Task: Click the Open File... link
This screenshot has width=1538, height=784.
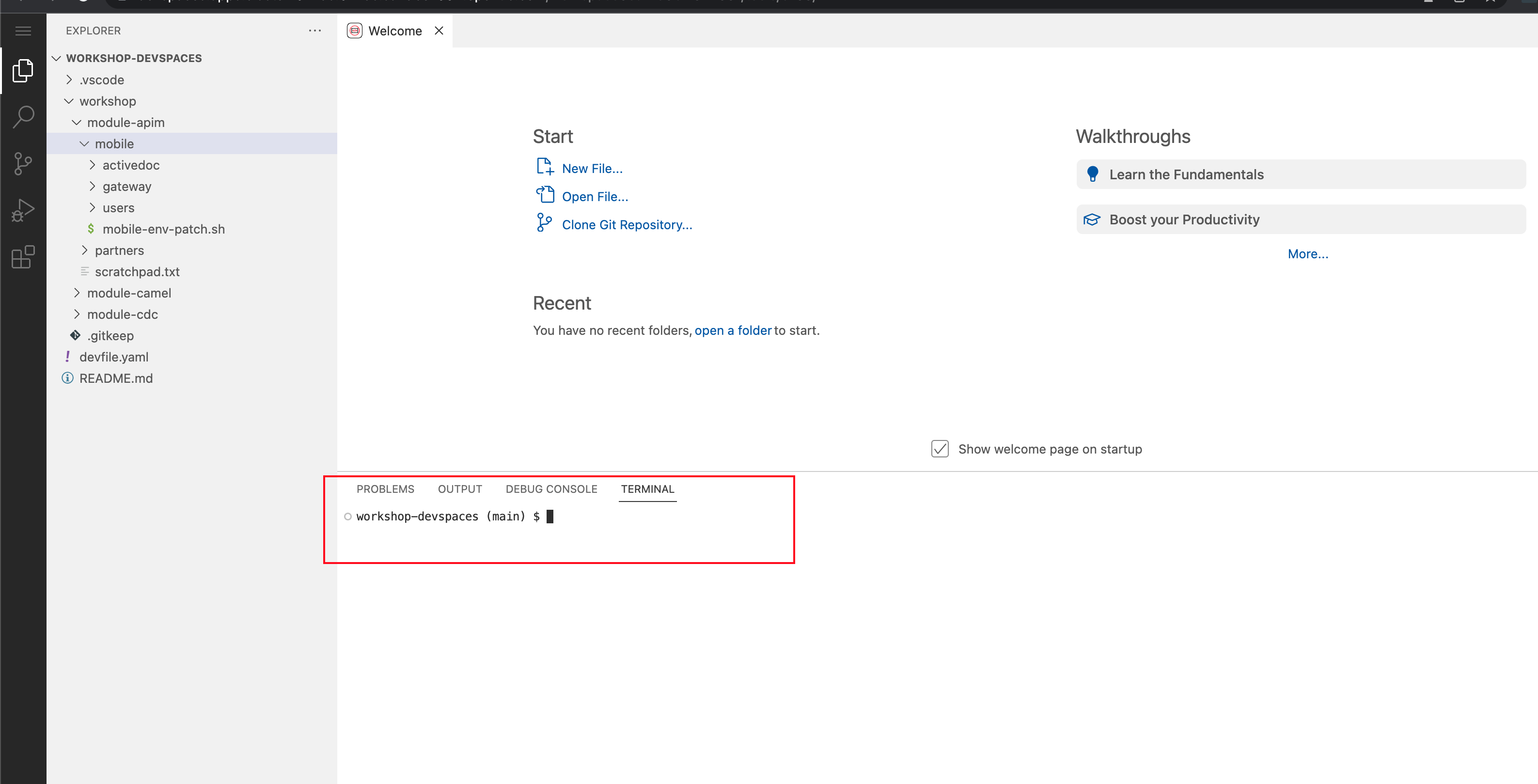Action: pyautogui.click(x=595, y=196)
